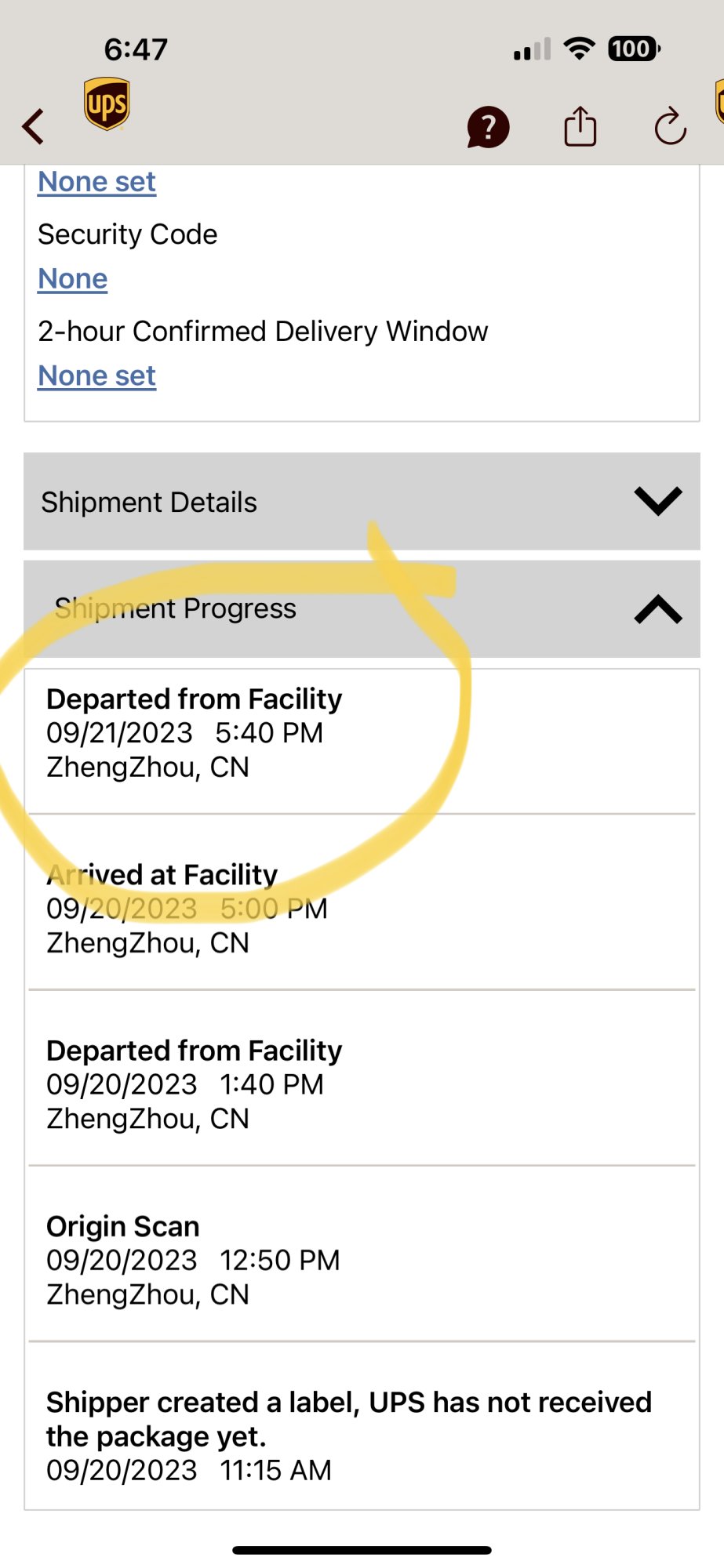Tap the UPS shield logo
Screen dimensions: 724x1568
(107, 103)
